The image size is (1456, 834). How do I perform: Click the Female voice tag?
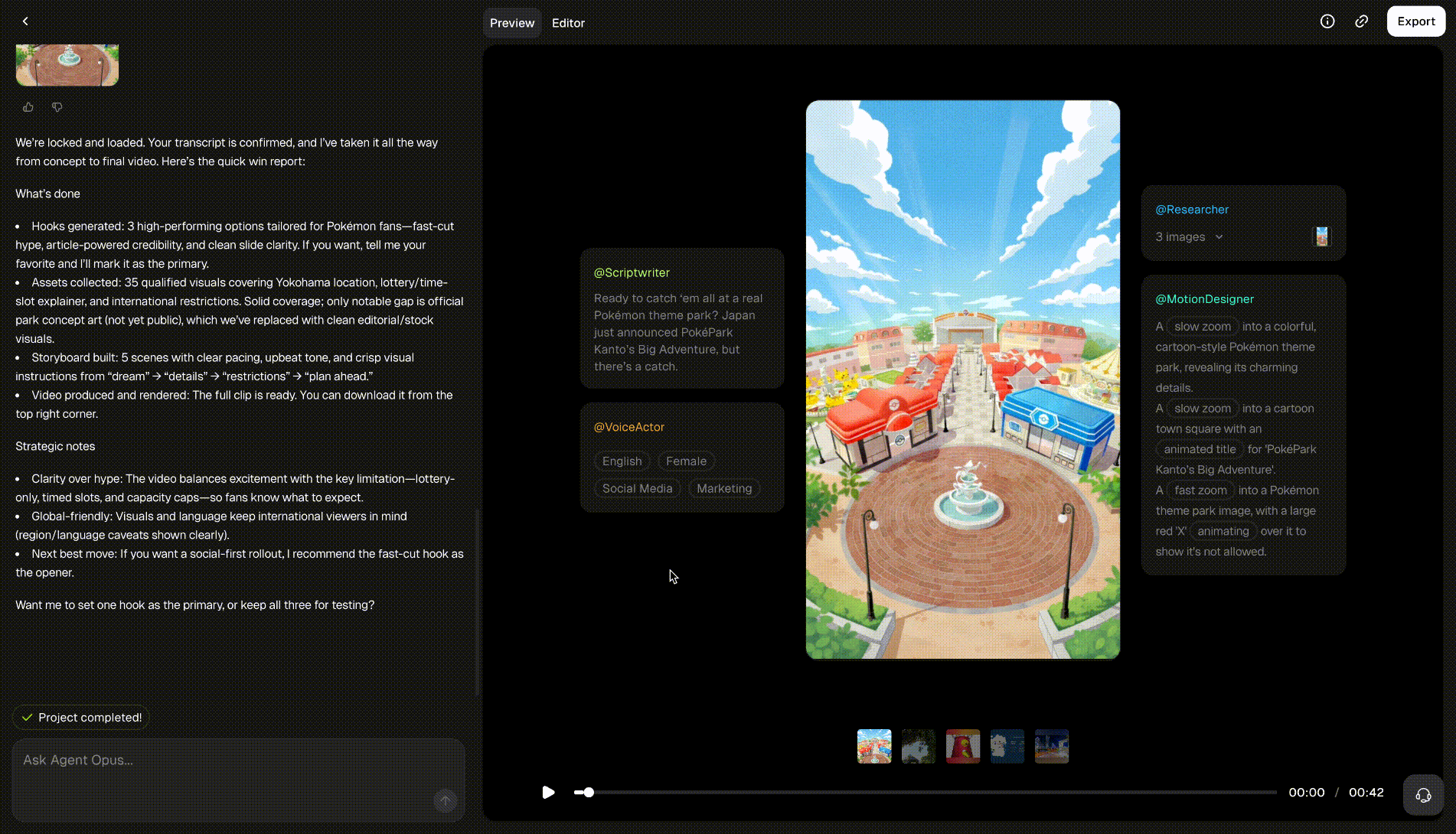click(686, 461)
